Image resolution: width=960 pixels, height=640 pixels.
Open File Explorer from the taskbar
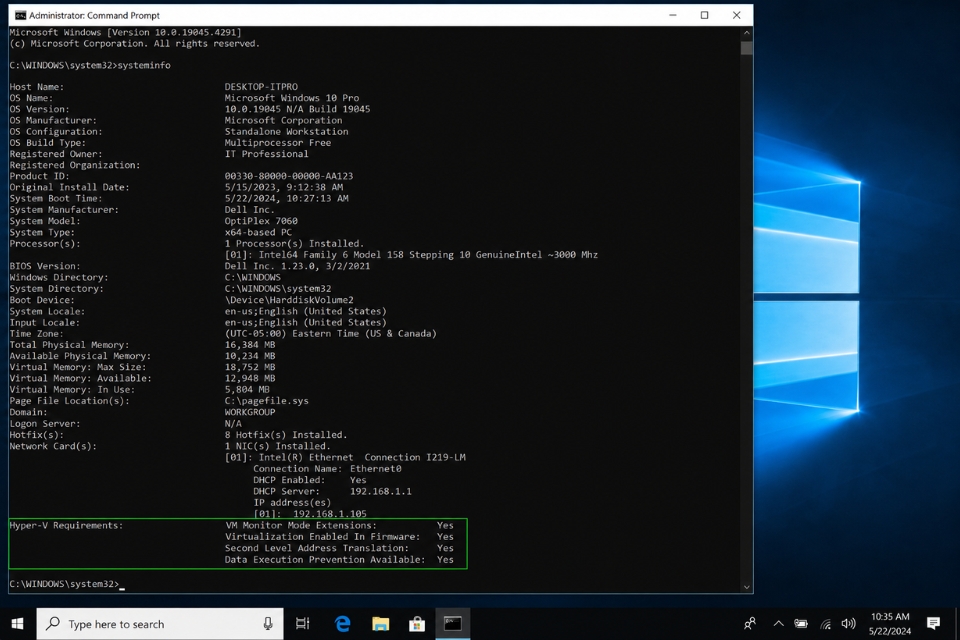click(x=380, y=623)
